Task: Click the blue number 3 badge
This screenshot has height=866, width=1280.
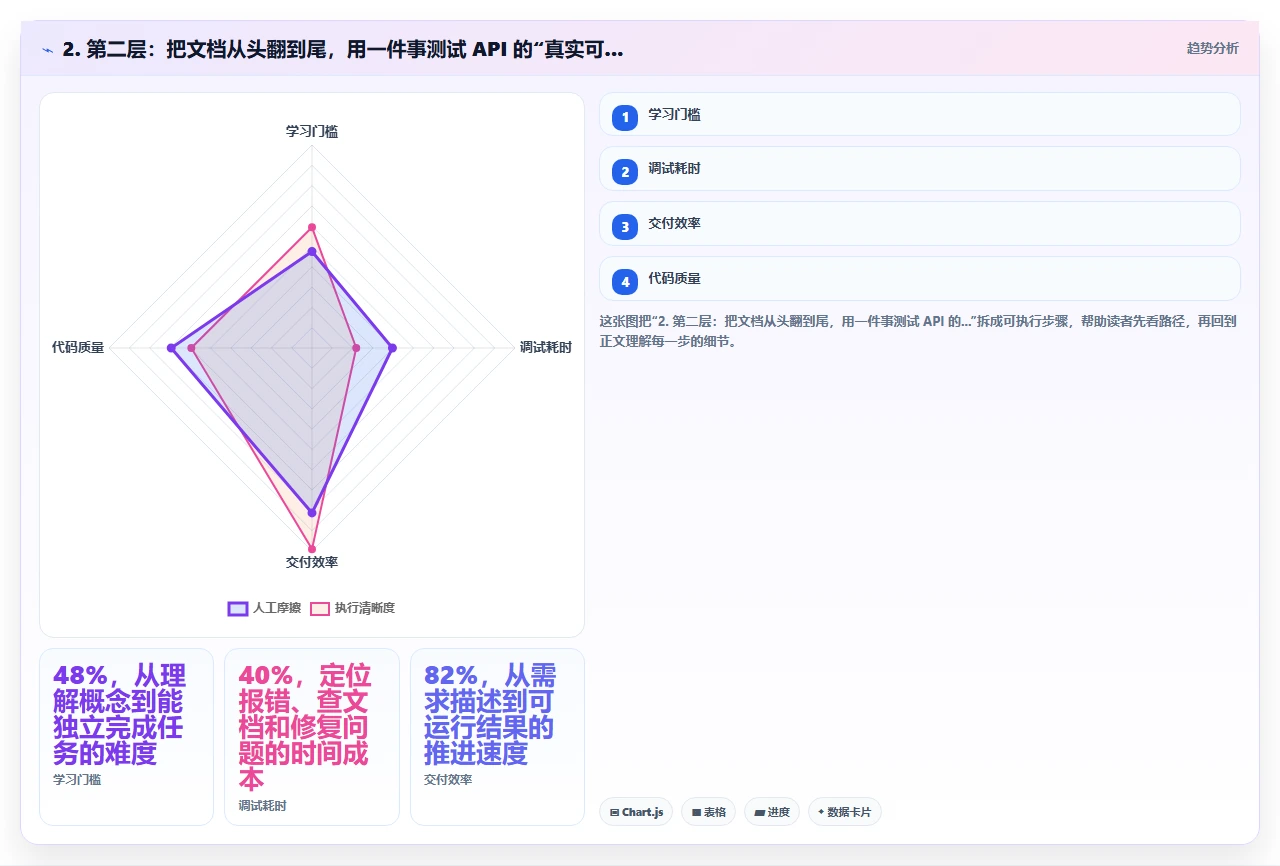Action: point(625,226)
